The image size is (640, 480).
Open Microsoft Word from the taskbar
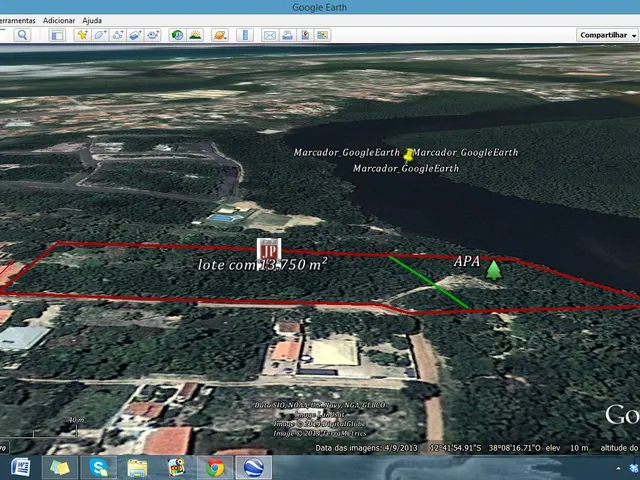pyautogui.click(x=20, y=468)
